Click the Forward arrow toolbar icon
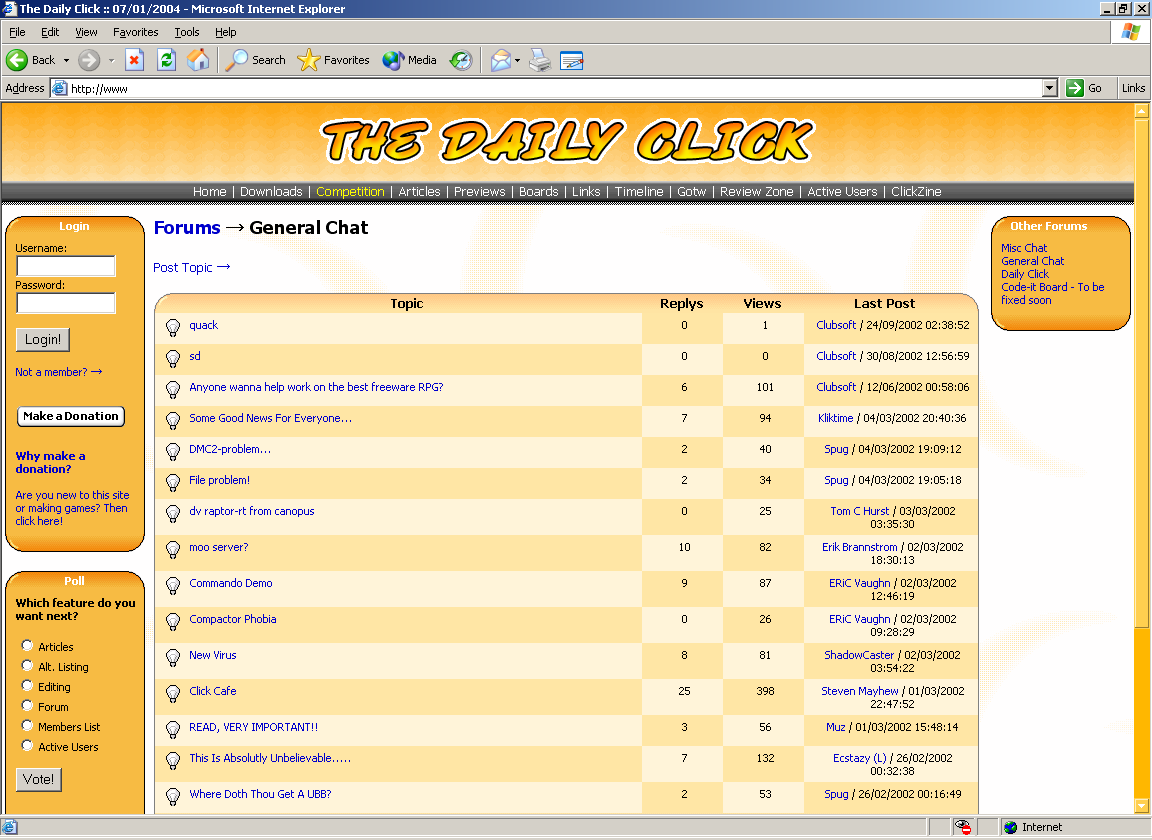 pyautogui.click(x=89, y=60)
